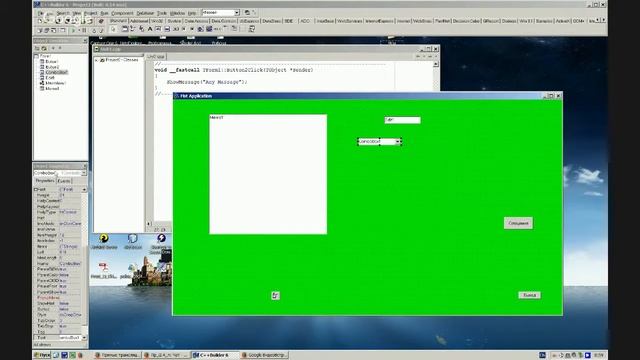This screenshot has width=640, height=360.
Task: Click the code editor scrollbar up arrow
Action: (436, 64)
